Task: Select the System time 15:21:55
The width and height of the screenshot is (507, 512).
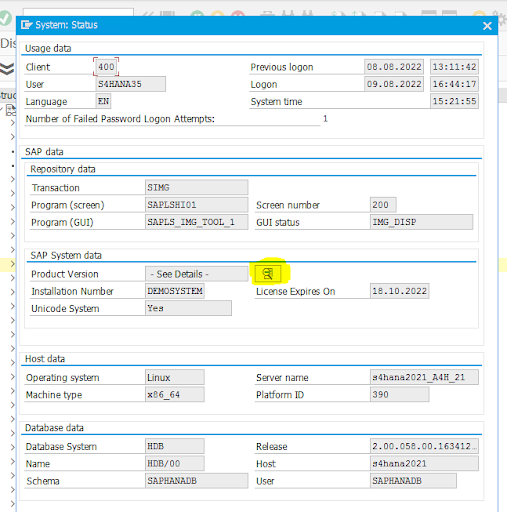Action: point(454,101)
